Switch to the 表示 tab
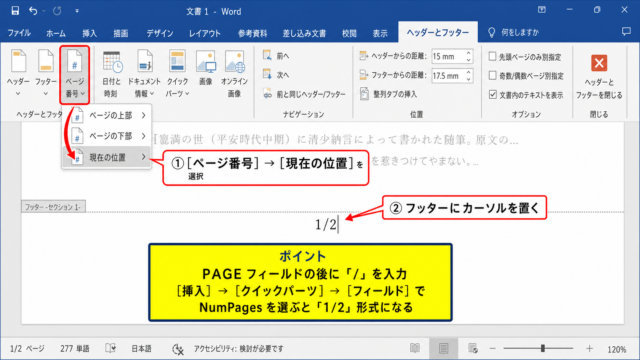 pos(380,33)
